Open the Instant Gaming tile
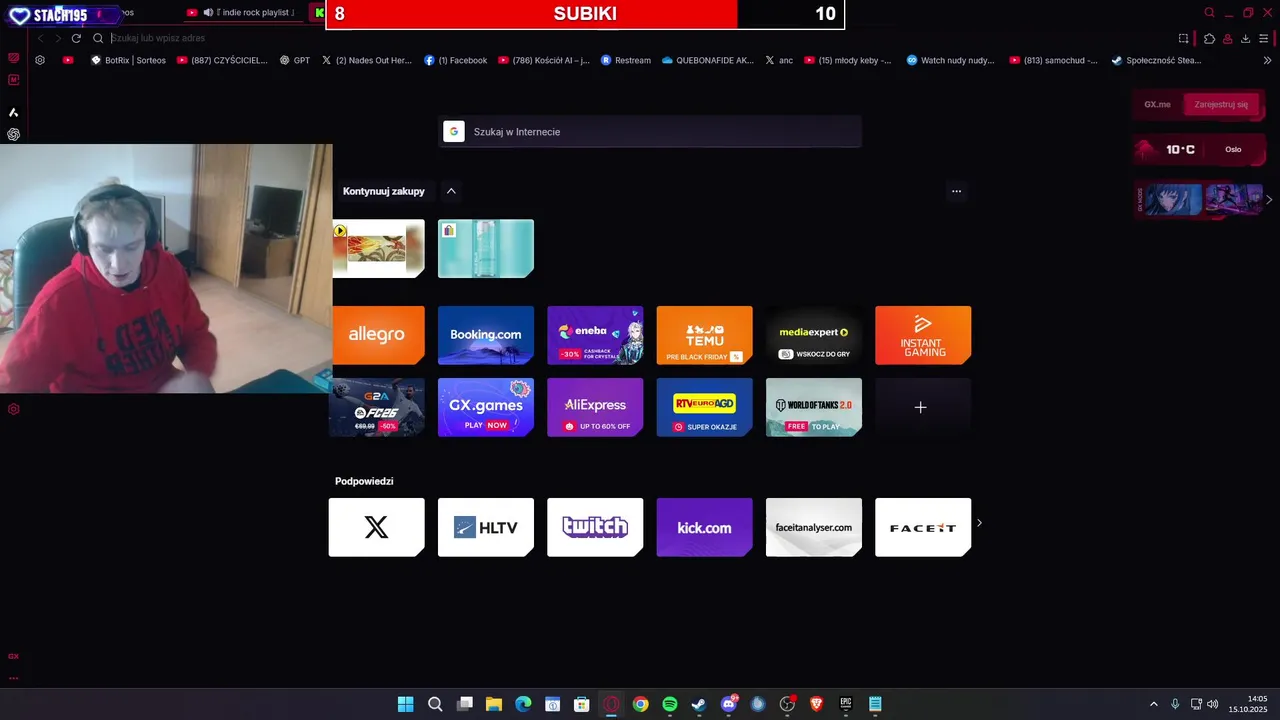 click(x=923, y=335)
